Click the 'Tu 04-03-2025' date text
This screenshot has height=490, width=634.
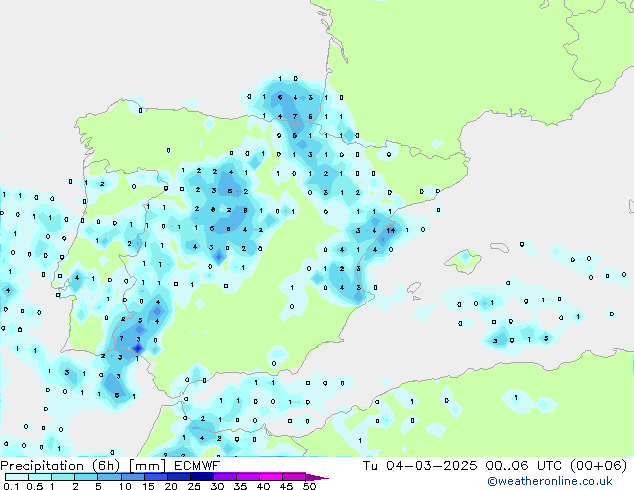(420, 466)
